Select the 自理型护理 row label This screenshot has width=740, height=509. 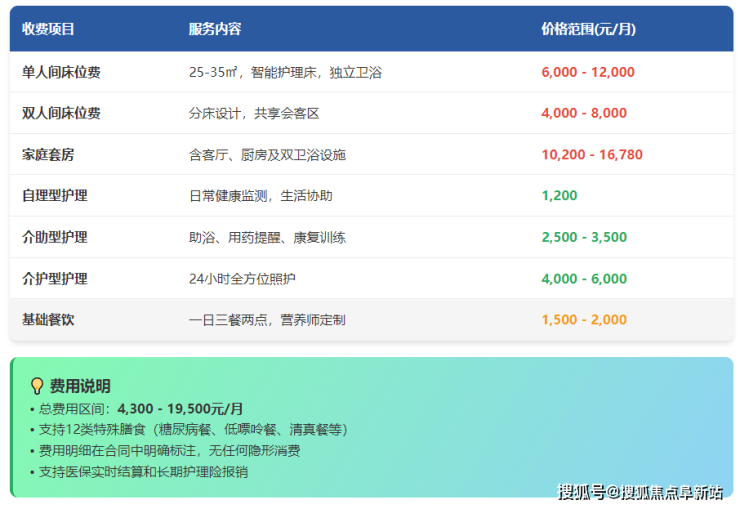54,196
